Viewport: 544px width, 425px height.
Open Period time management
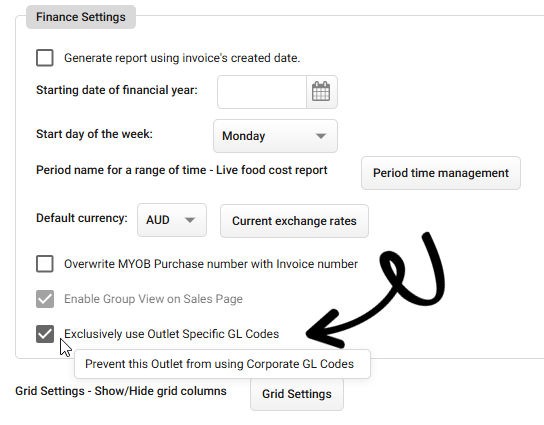(x=441, y=173)
